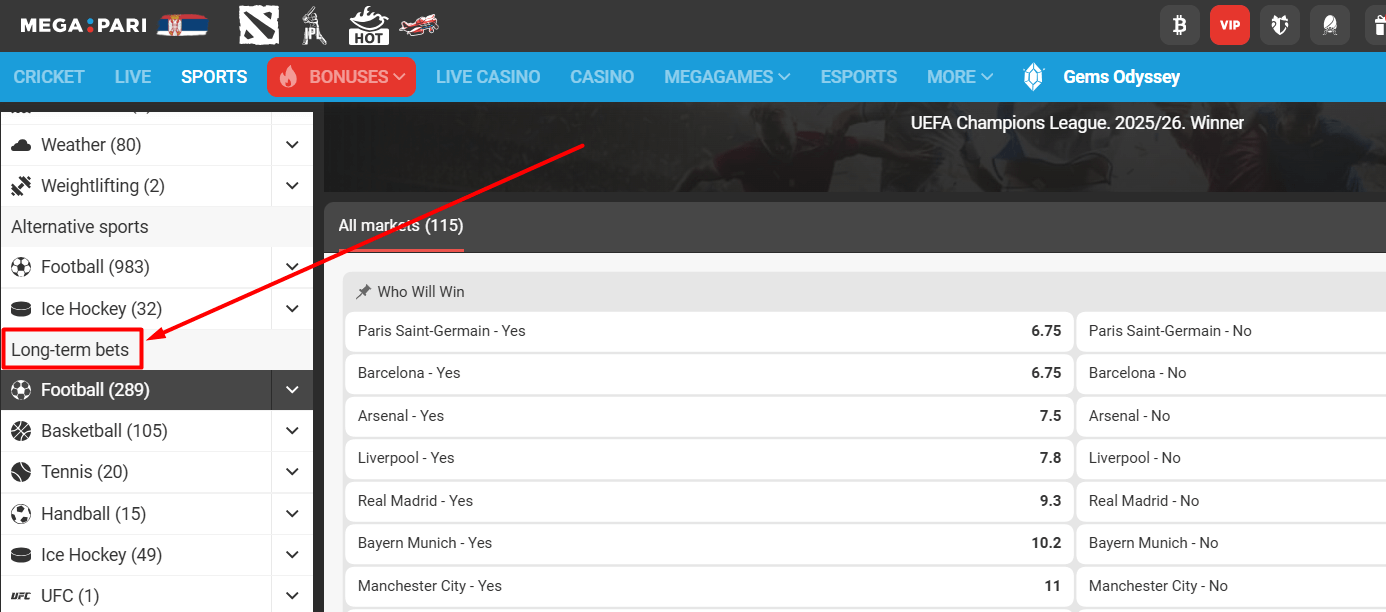Screen dimensions: 1386x612
Task: Select Handball (15) in Long-term bets
Action: click(93, 514)
